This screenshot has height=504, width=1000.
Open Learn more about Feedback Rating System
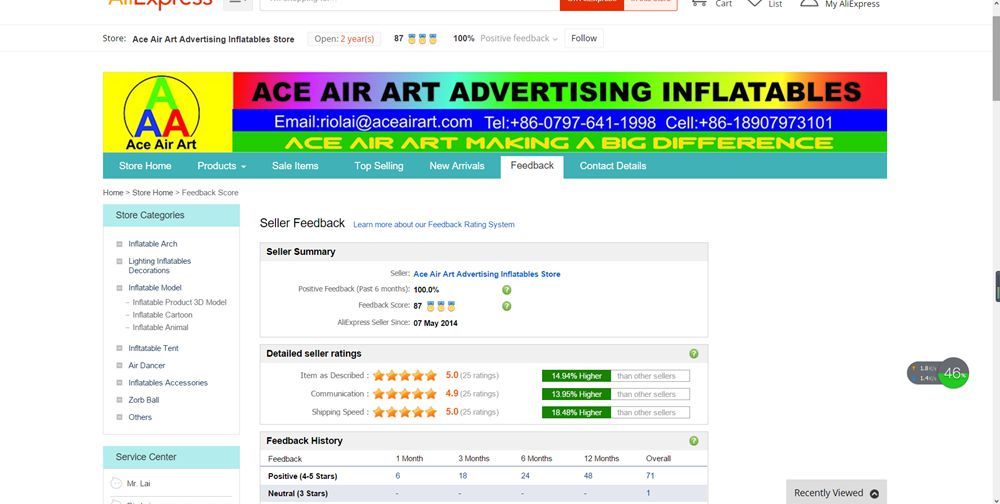point(434,225)
